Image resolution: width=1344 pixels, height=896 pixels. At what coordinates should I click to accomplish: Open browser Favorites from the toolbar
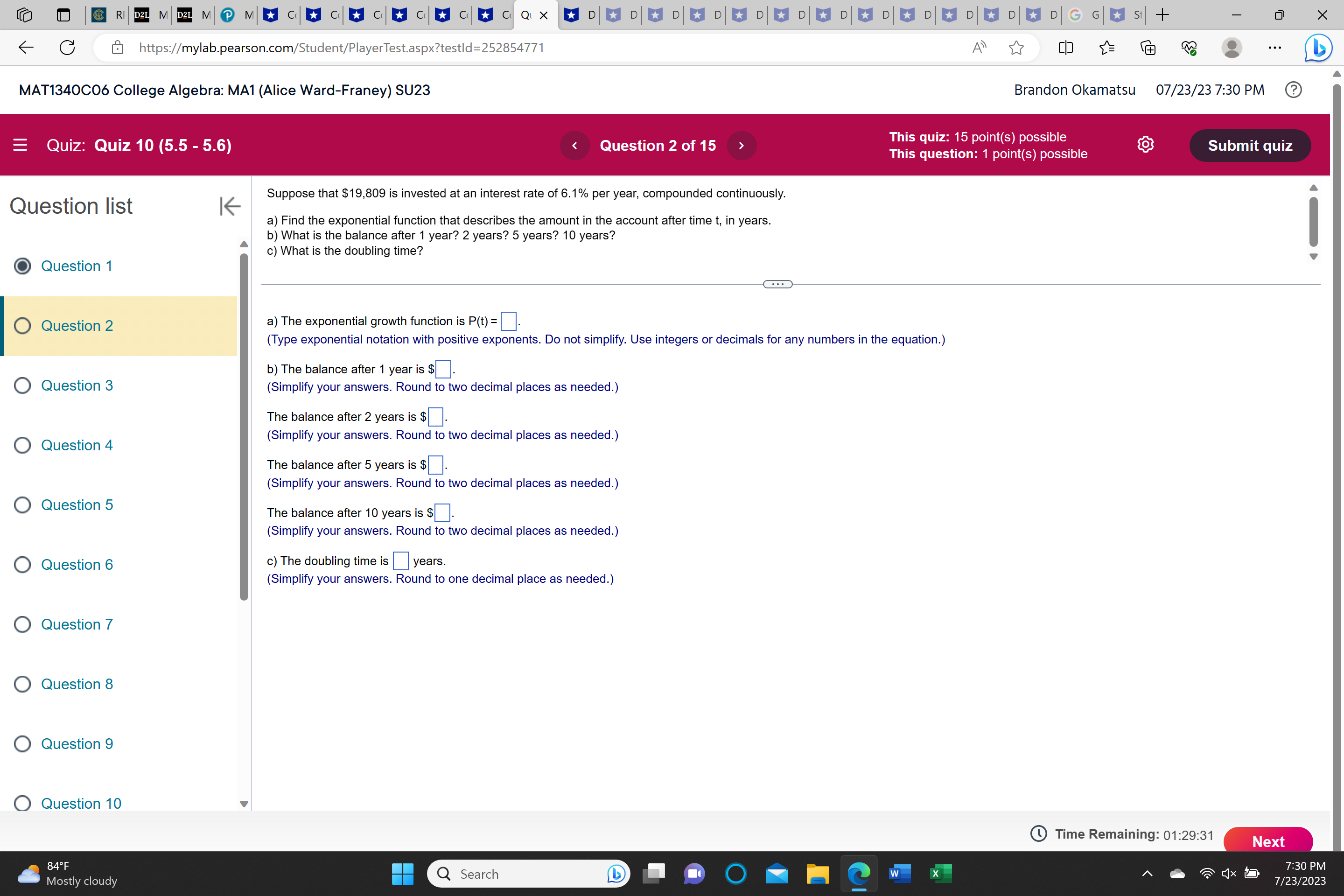(x=1106, y=48)
